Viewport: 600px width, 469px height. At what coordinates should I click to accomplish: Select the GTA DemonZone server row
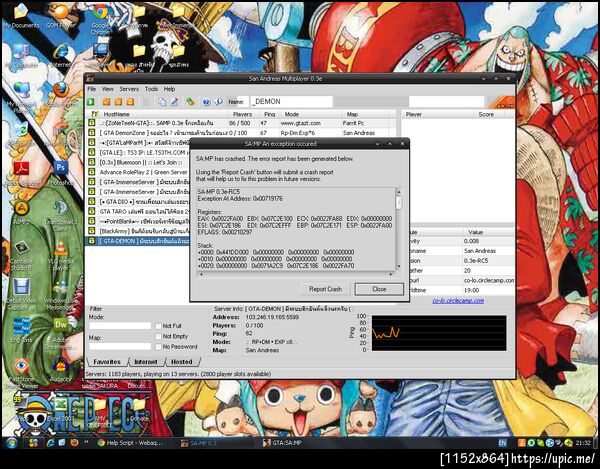240,133
